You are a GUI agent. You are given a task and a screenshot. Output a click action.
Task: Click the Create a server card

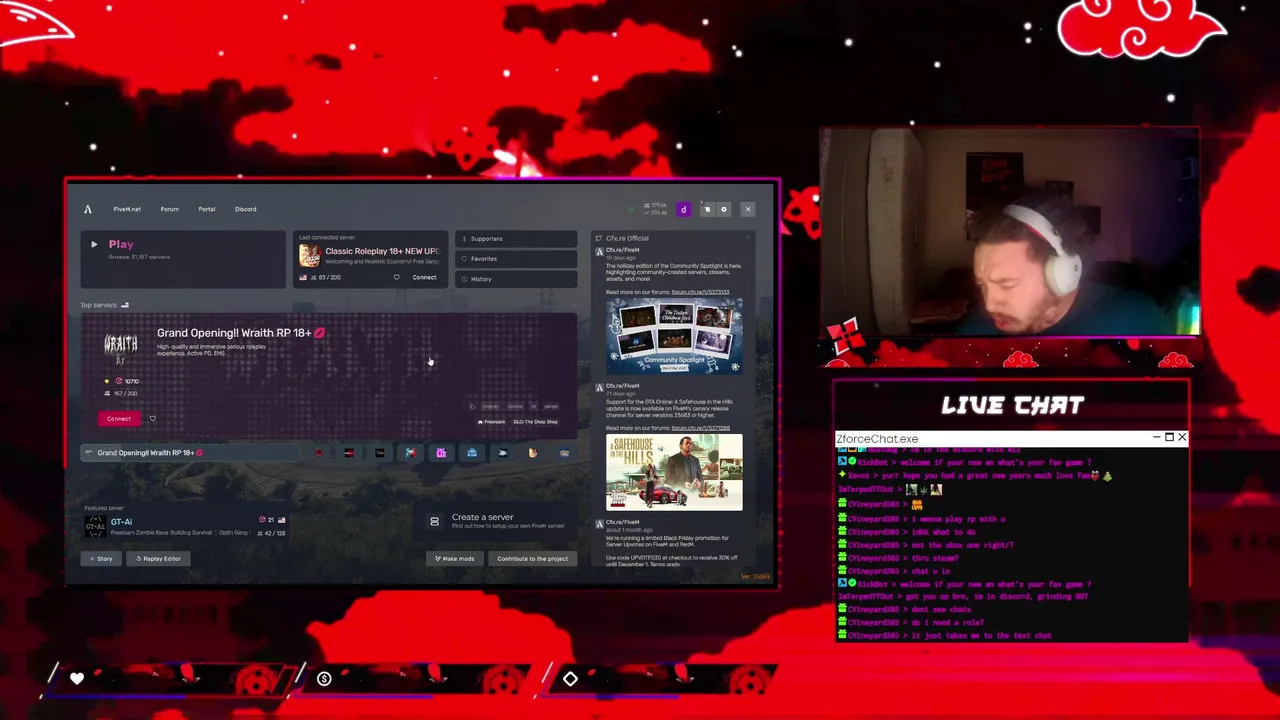497,521
